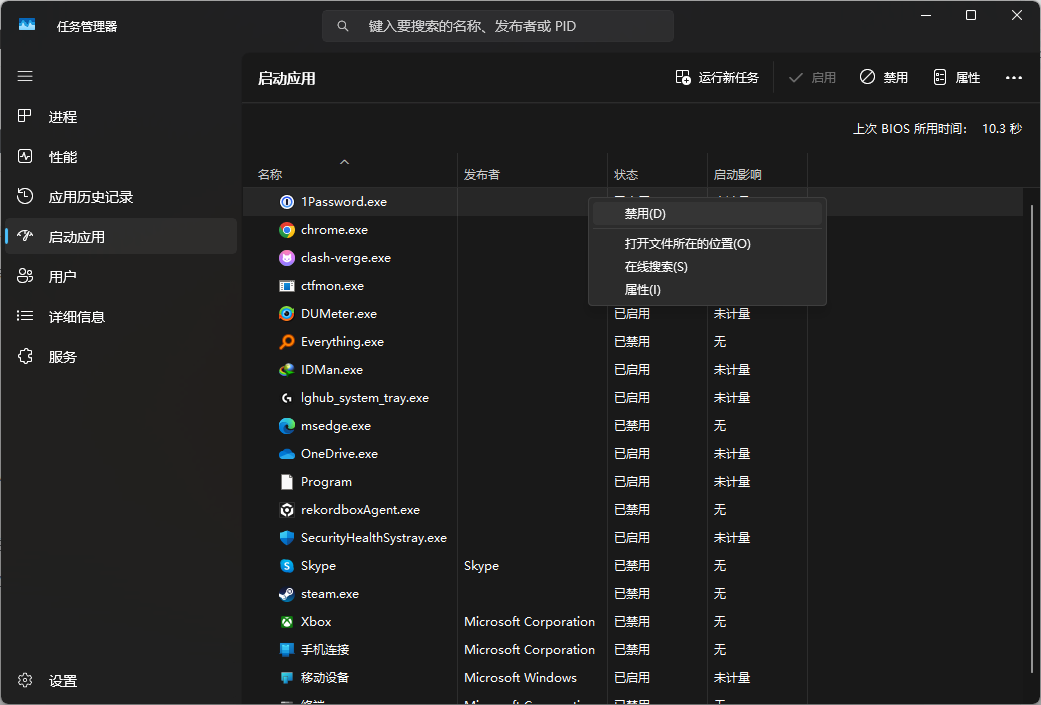Image resolution: width=1041 pixels, height=705 pixels.
Task: Open 设置 gear at bottom left
Action: coord(25,680)
